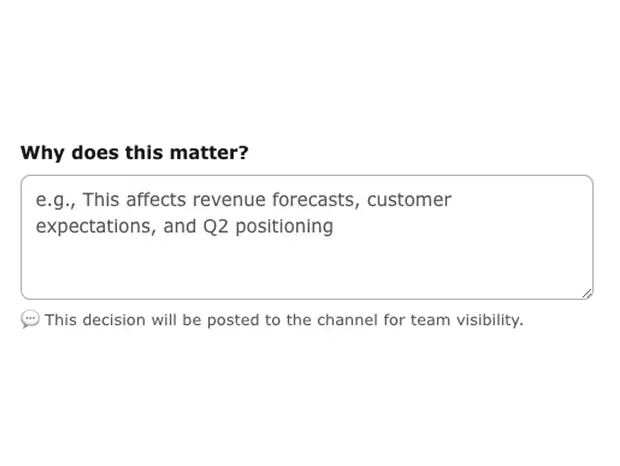
Task: Click the textarea resize grip in the corner
Action: 586,293
